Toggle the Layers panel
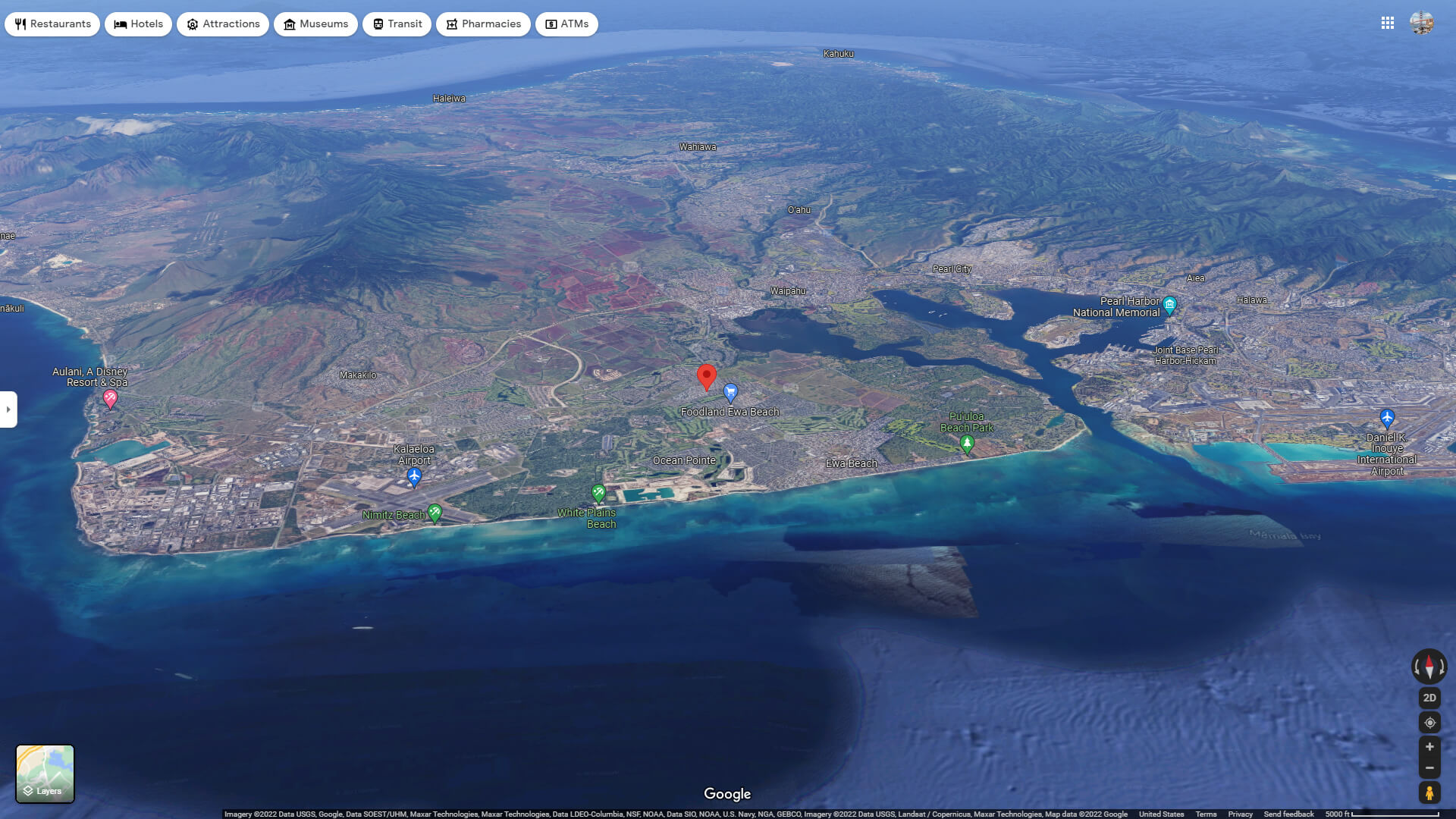The image size is (1456, 819). 45,773
